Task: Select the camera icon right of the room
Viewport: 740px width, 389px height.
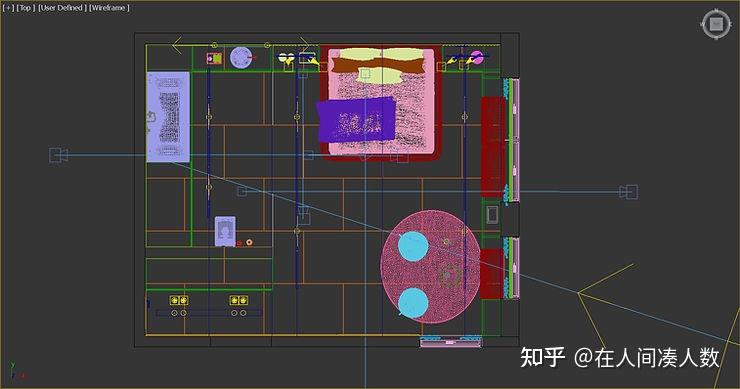Action: [629, 192]
